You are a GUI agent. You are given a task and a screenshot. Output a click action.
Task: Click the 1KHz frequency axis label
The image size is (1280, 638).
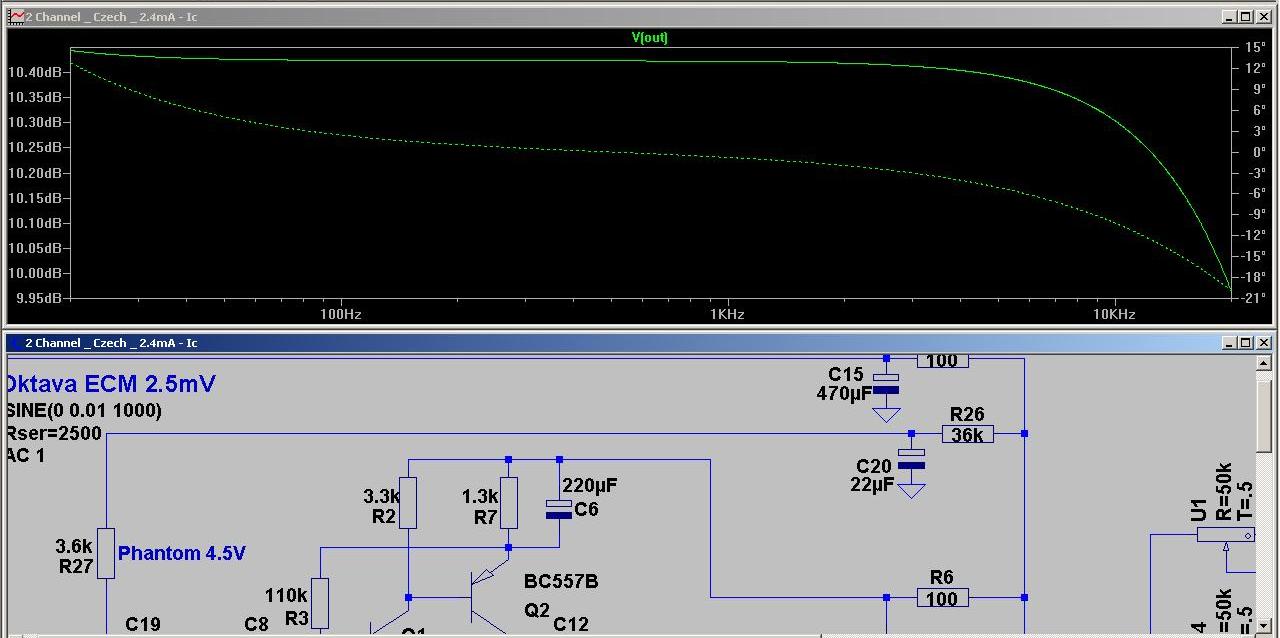727,314
